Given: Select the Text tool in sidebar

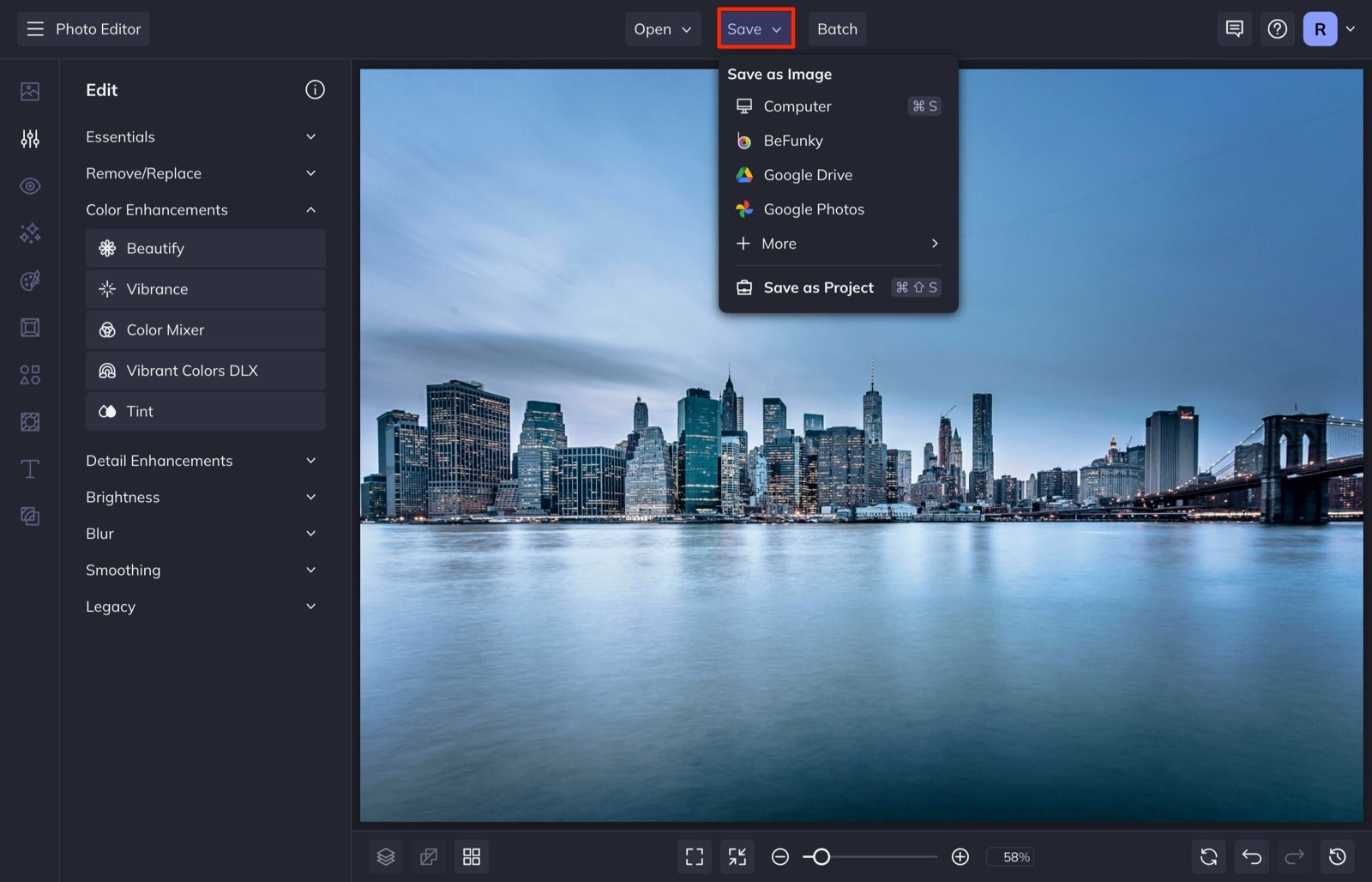Looking at the screenshot, I should [30, 468].
